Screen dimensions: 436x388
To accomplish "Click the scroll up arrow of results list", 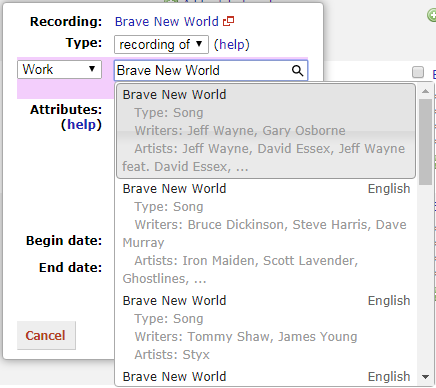I will [x=425, y=91].
